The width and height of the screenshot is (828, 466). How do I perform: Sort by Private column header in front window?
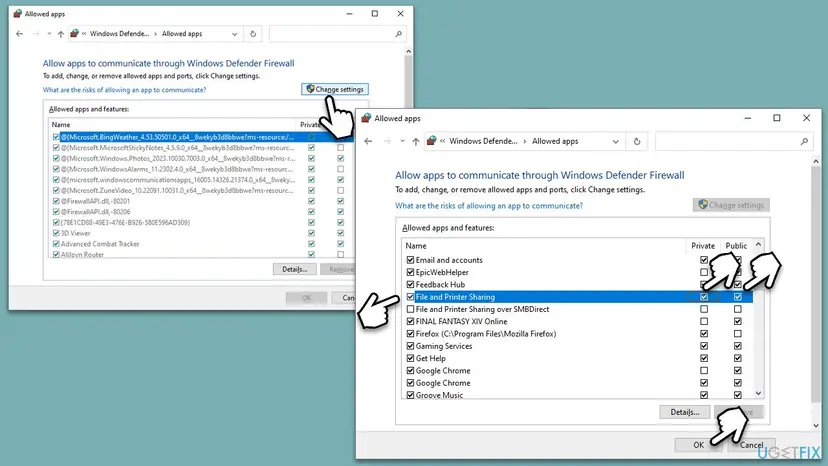[x=703, y=246]
